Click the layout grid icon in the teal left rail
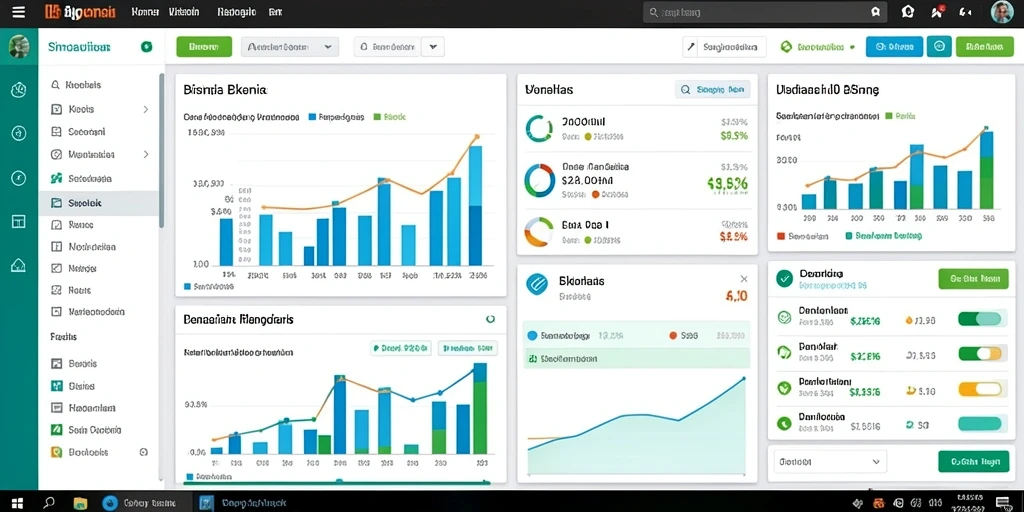 tap(19, 221)
